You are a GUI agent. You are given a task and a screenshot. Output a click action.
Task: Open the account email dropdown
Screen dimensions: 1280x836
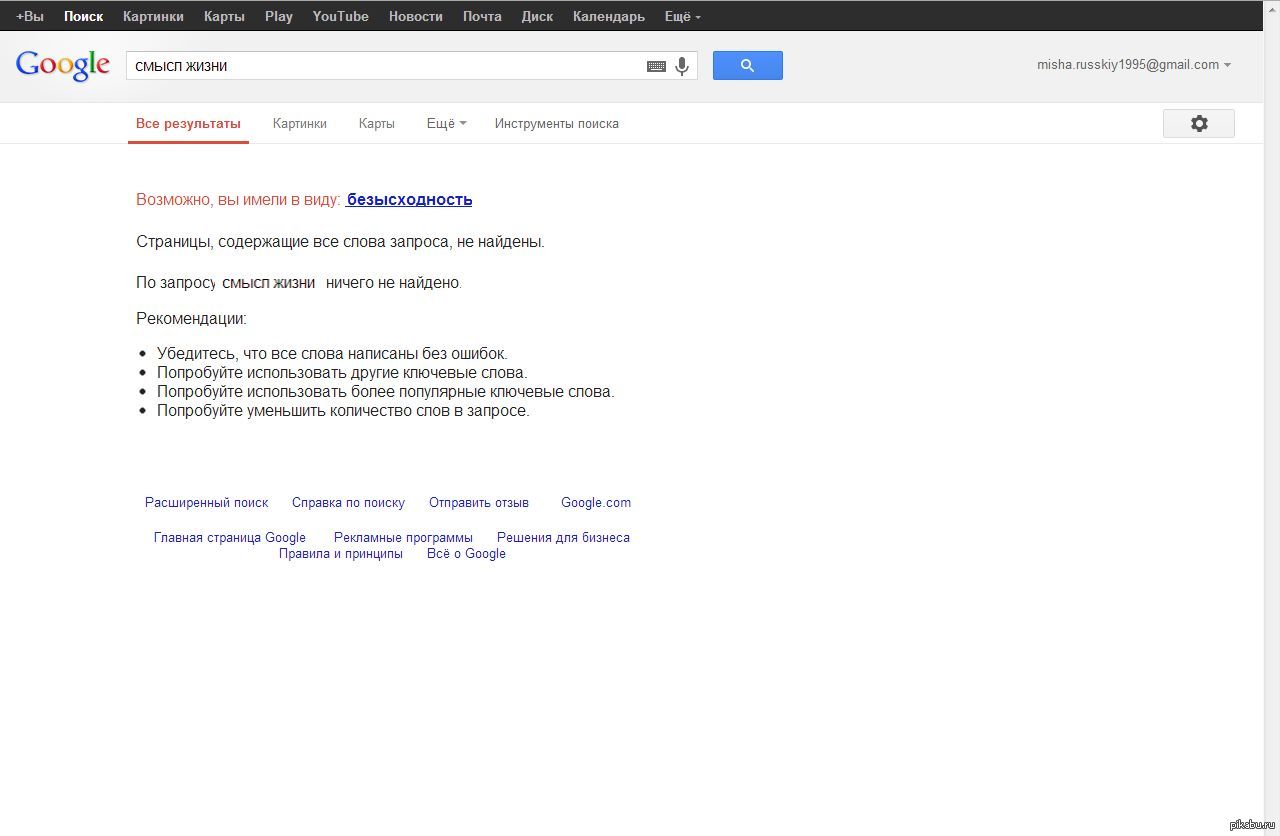tap(1133, 65)
